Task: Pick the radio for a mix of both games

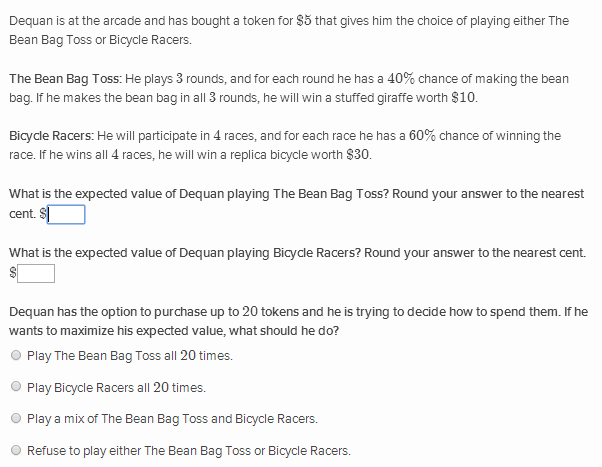Action: [16, 418]
